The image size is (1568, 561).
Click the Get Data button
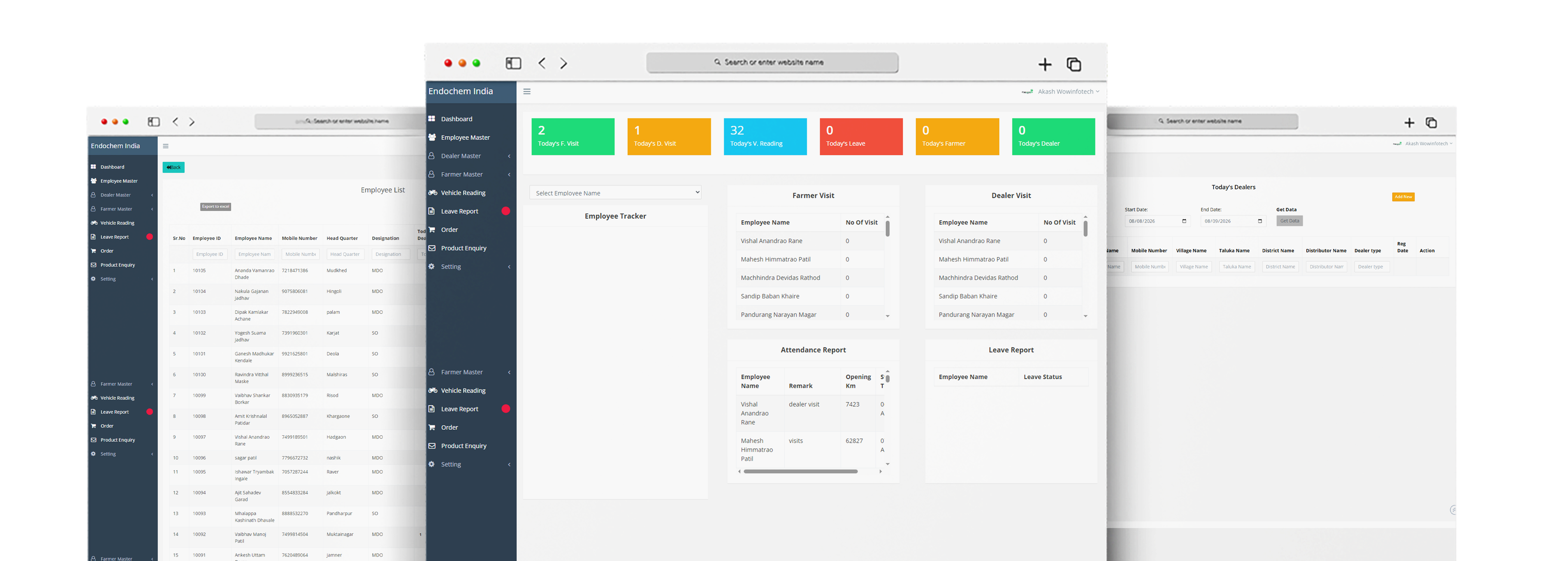(x=1289, y=221)
